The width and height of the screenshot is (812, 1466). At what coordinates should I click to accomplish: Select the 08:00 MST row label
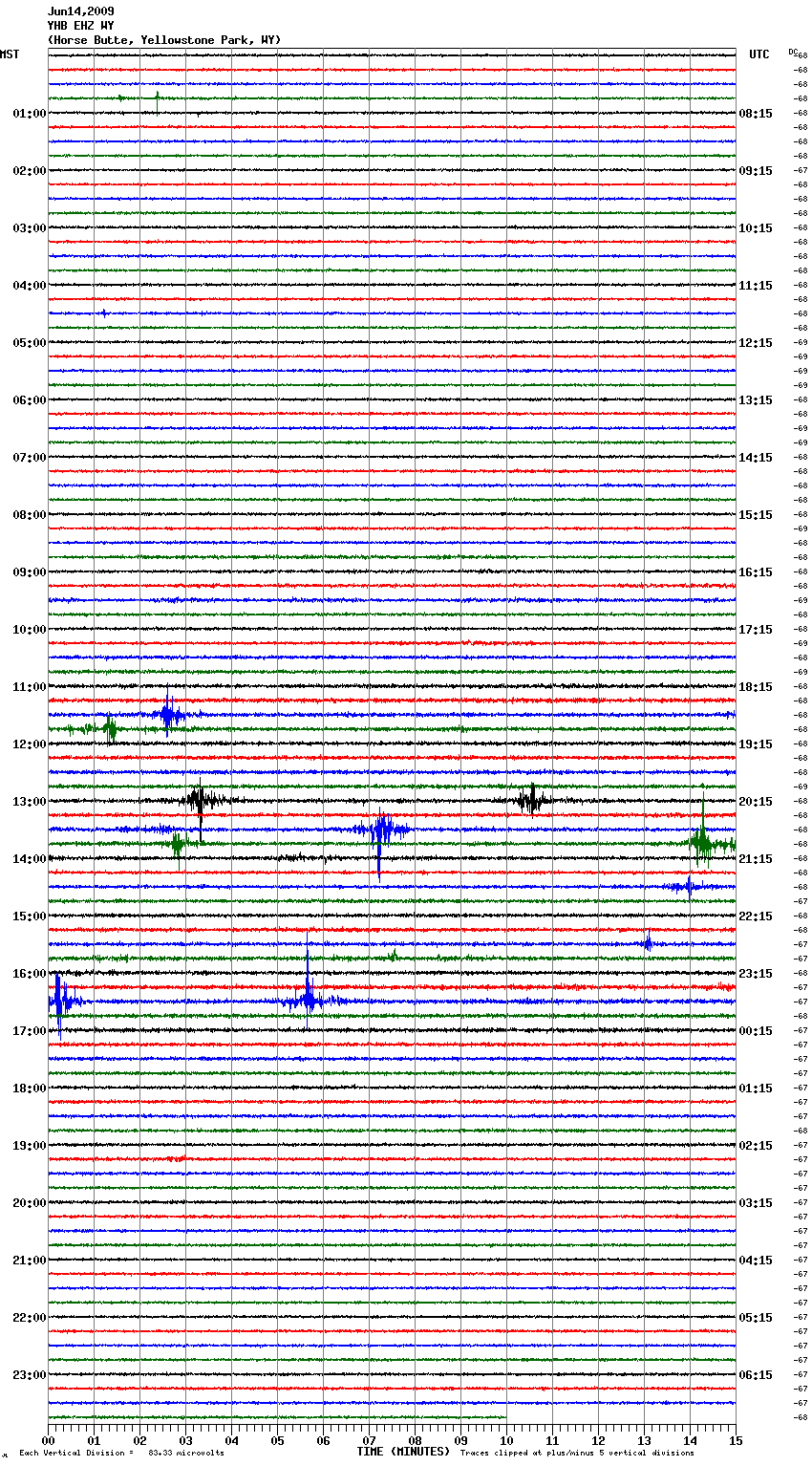[x=30, y=515]
